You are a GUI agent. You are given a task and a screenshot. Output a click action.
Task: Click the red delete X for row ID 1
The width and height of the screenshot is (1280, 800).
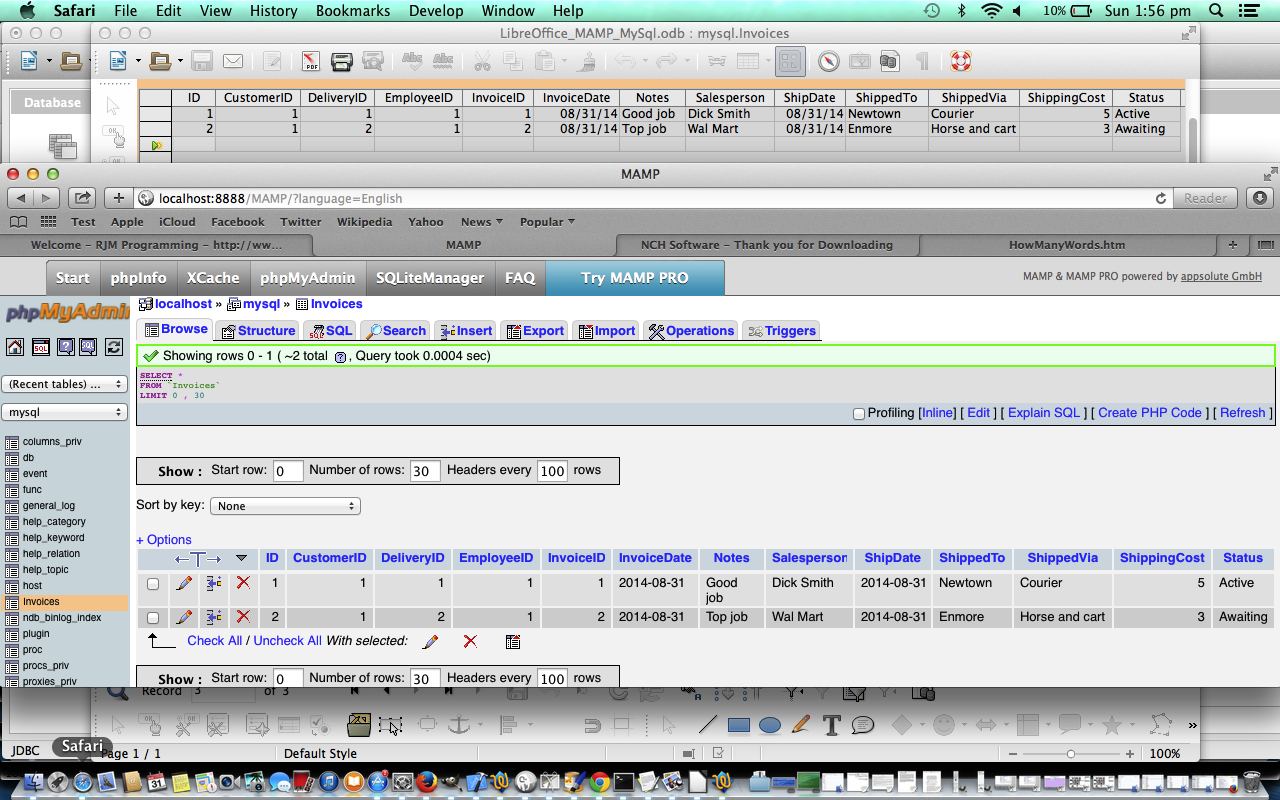click(x=243, y=583)
